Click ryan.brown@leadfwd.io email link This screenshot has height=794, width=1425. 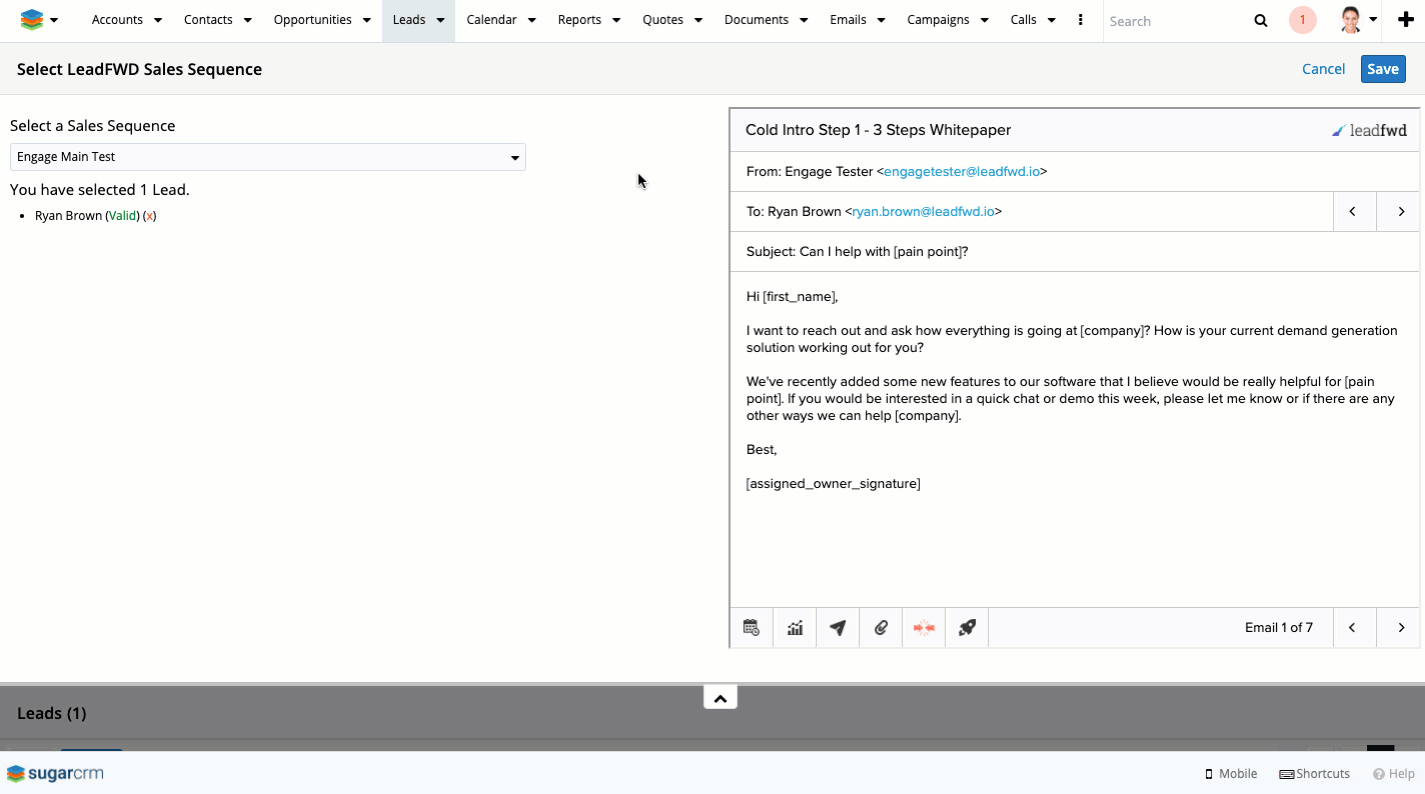[x=923, y=212]
